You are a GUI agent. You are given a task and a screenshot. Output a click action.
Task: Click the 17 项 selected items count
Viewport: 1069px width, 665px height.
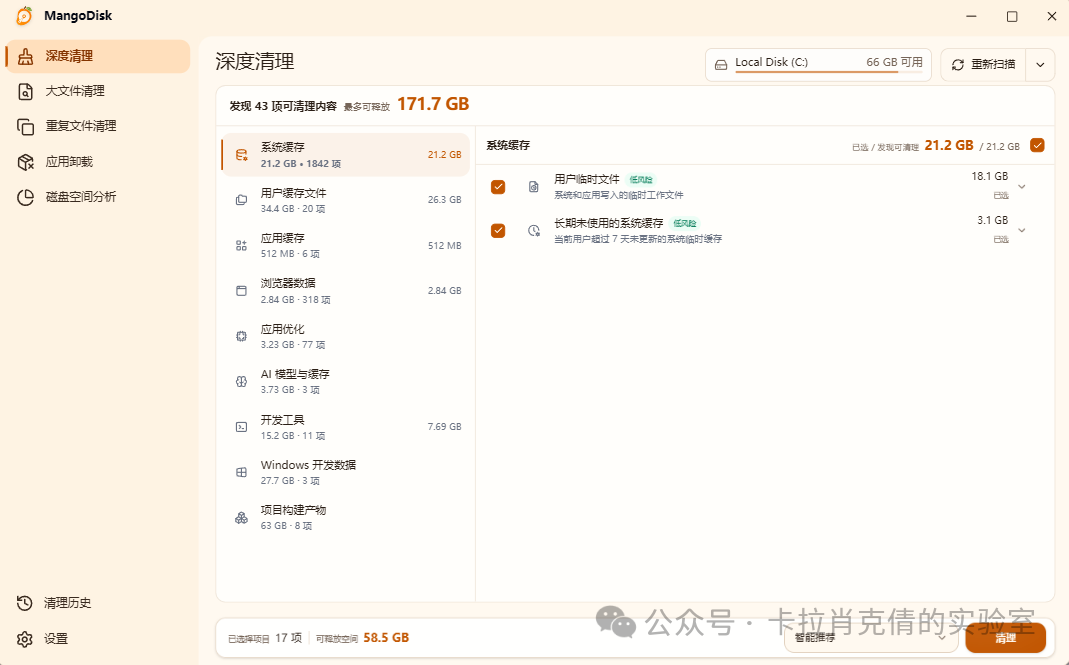pyautogui.click(x=288, y=638)
